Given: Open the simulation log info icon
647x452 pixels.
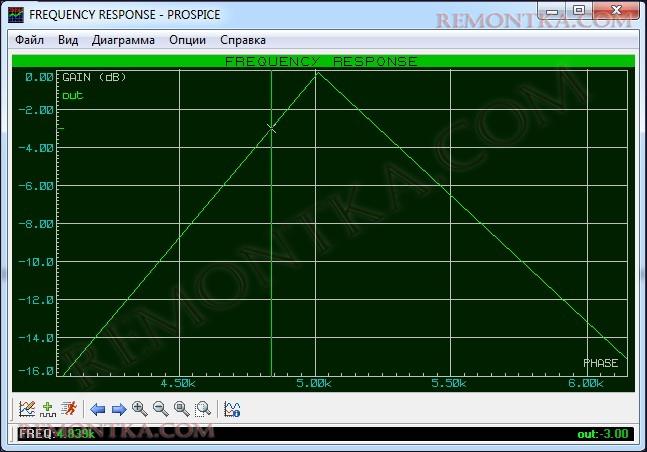Looking at the screenshot, I should pos(232,408).
